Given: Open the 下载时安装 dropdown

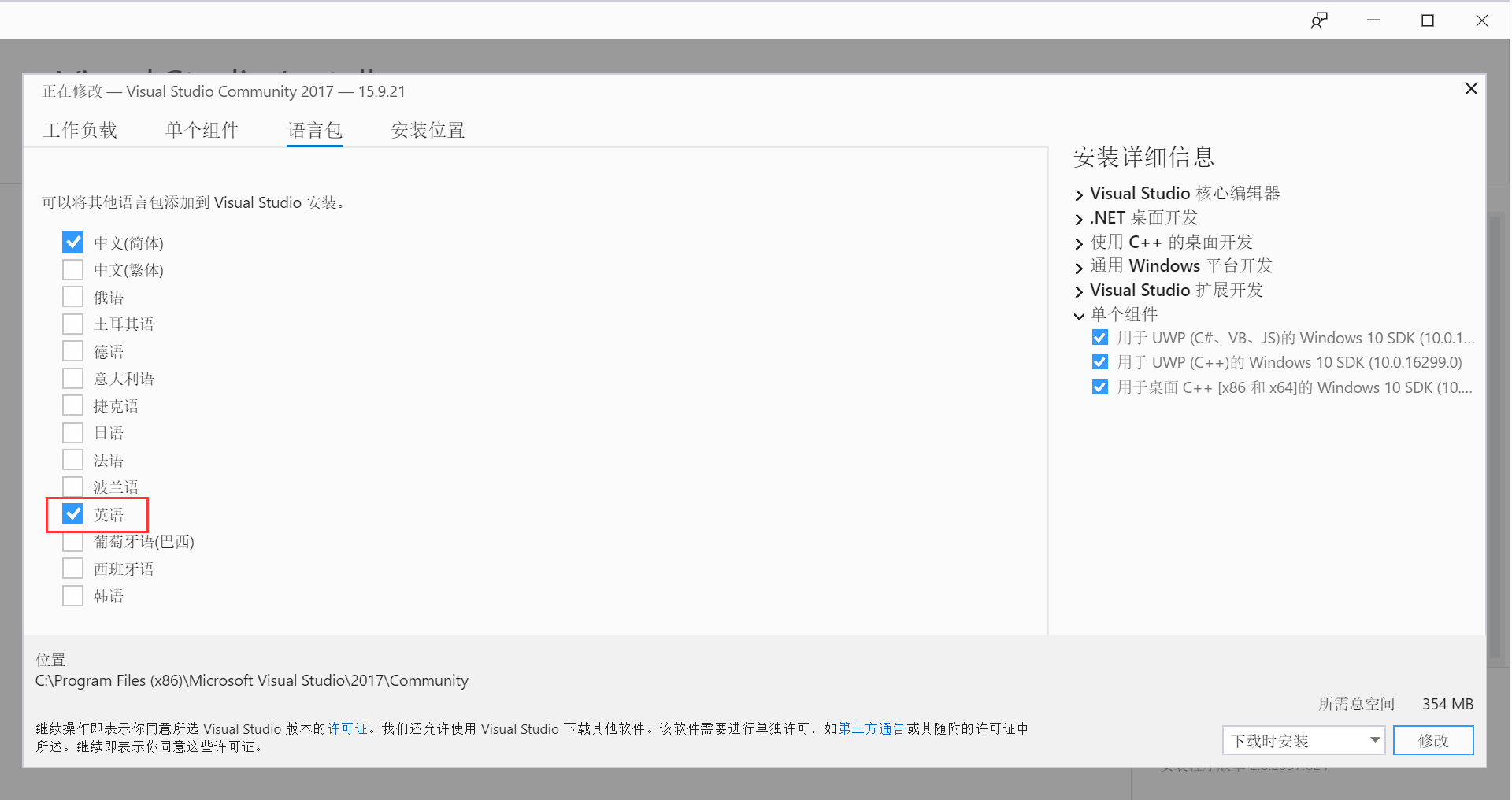Looking at the screenshot, I should (1303, 740).
